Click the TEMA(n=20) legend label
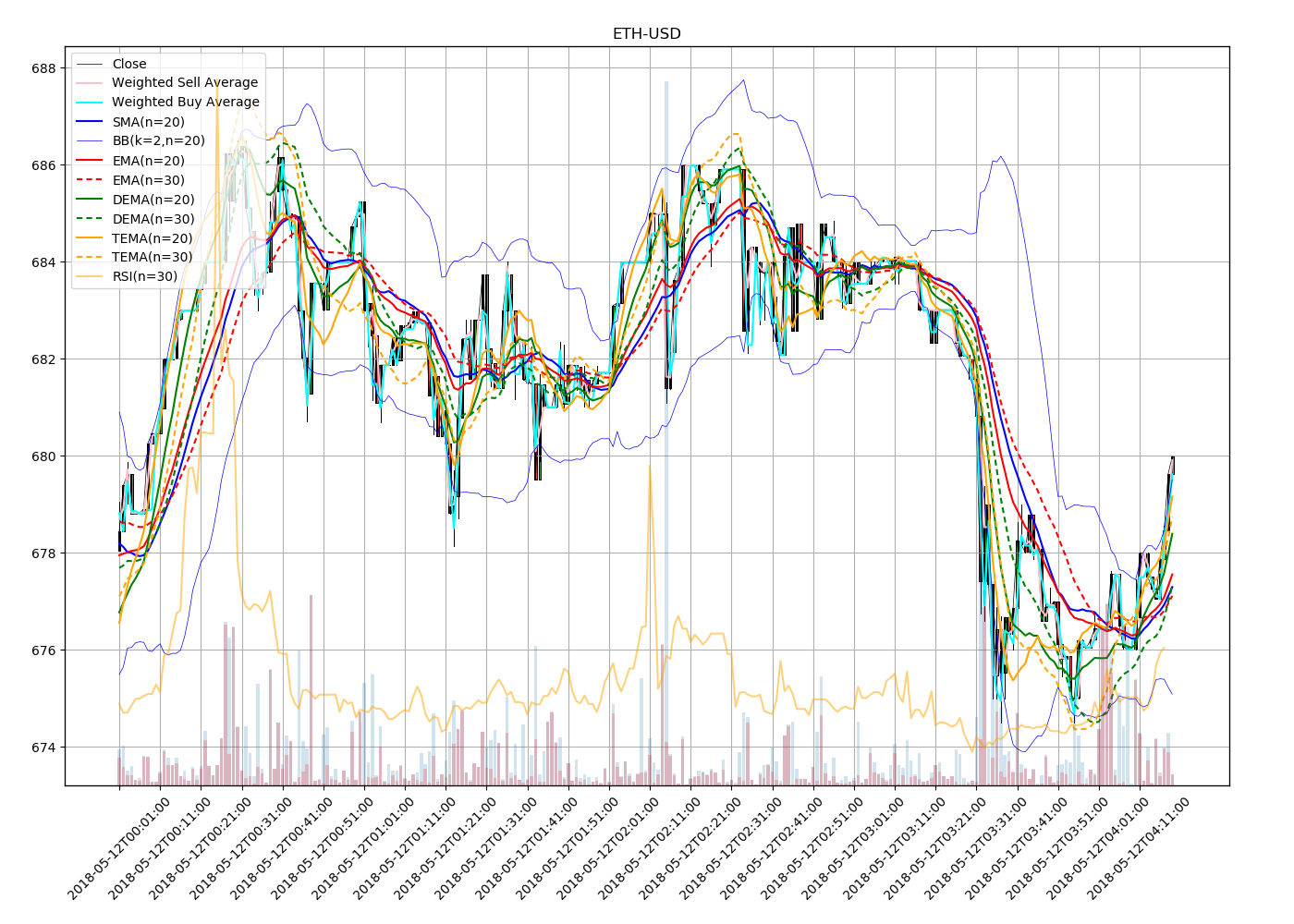1294x924 pixels. pyautogui.click(x=153, y=238)
